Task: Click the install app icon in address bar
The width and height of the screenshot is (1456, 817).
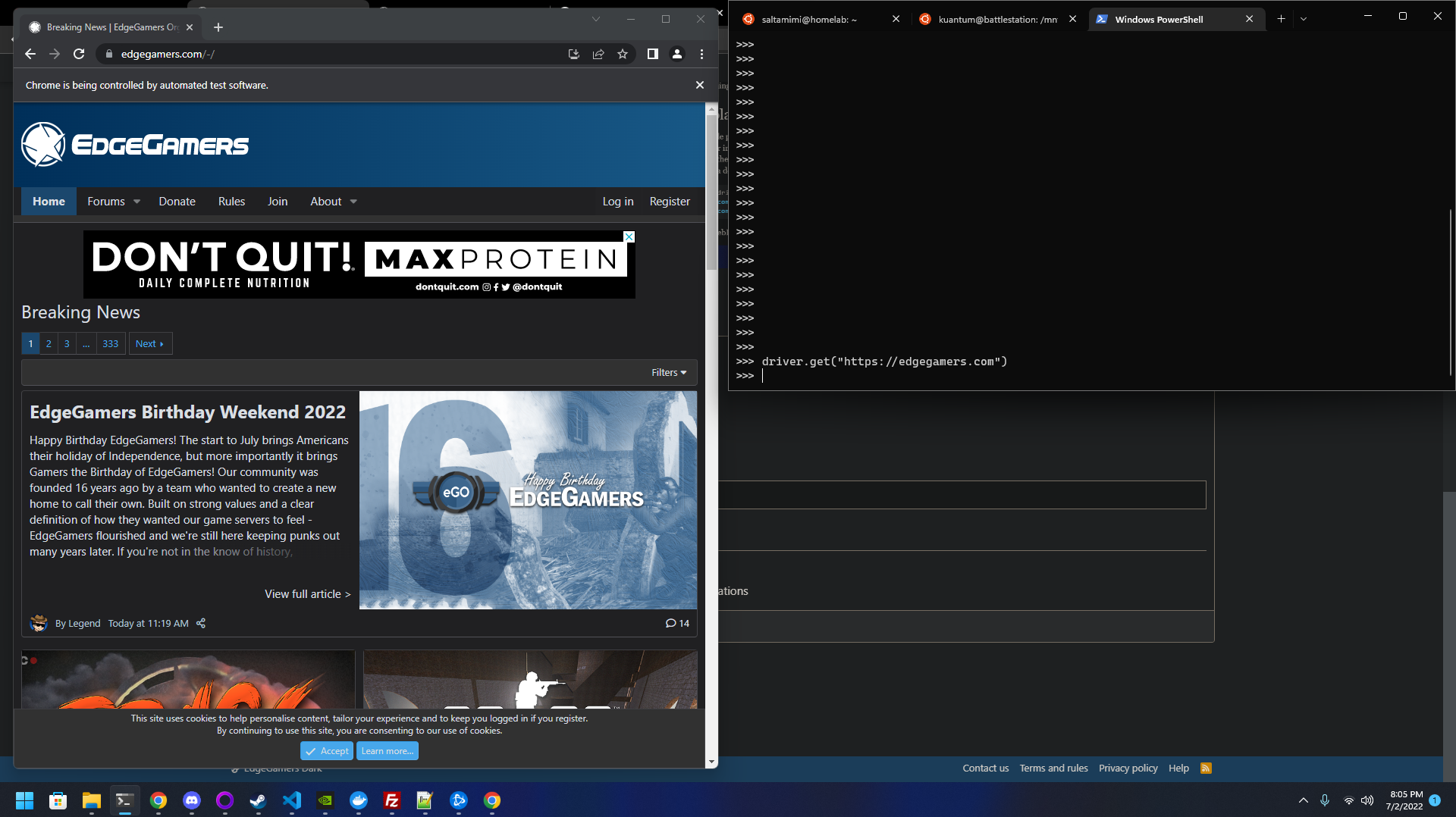Action: click(574, 54)
